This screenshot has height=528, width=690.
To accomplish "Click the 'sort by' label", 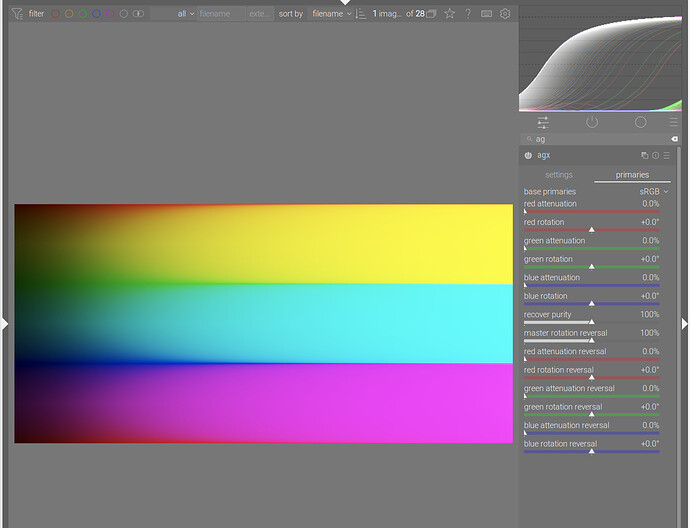I will [x=290, y=14].
